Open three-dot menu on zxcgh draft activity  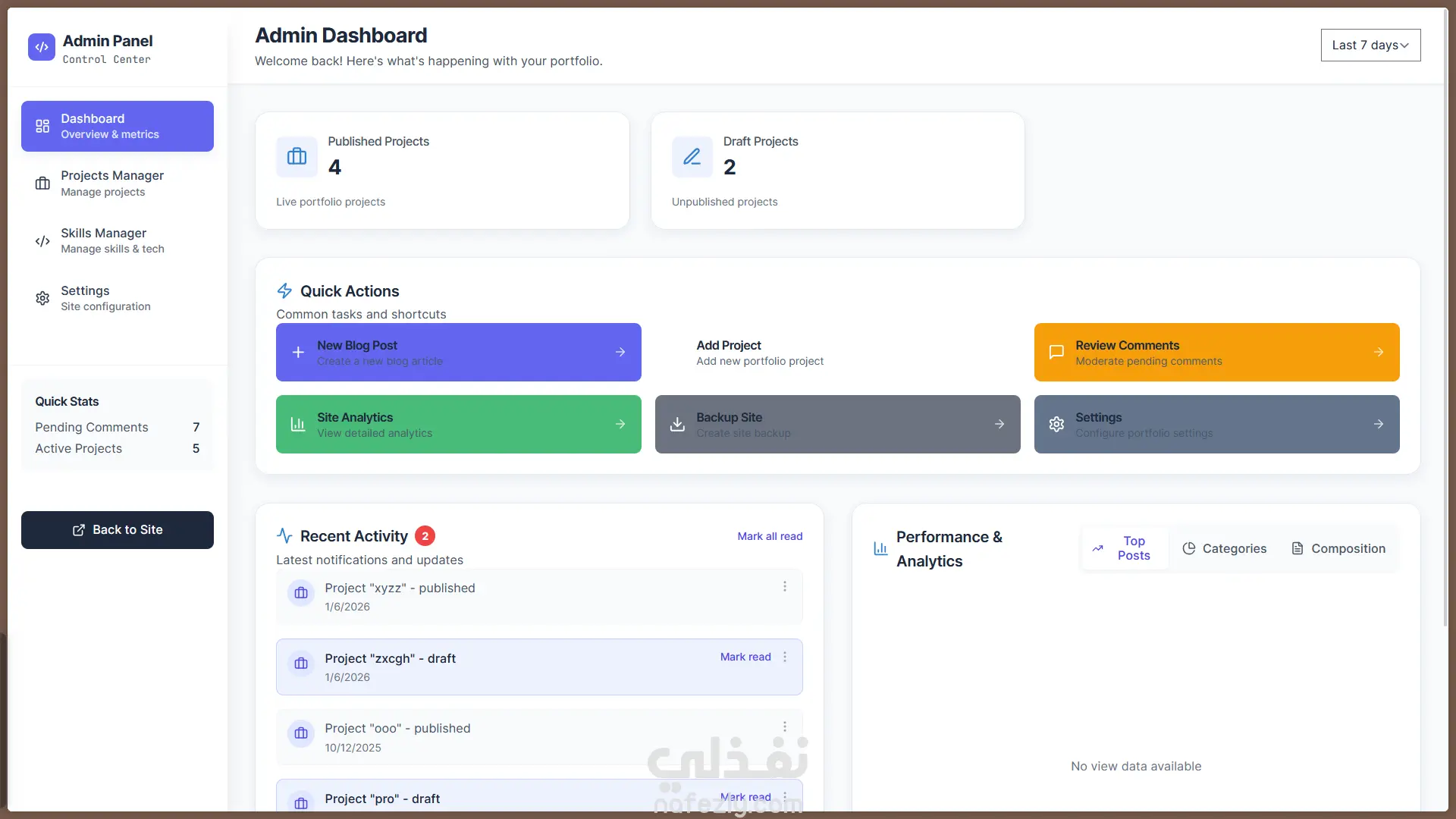(x=785, y=657)
